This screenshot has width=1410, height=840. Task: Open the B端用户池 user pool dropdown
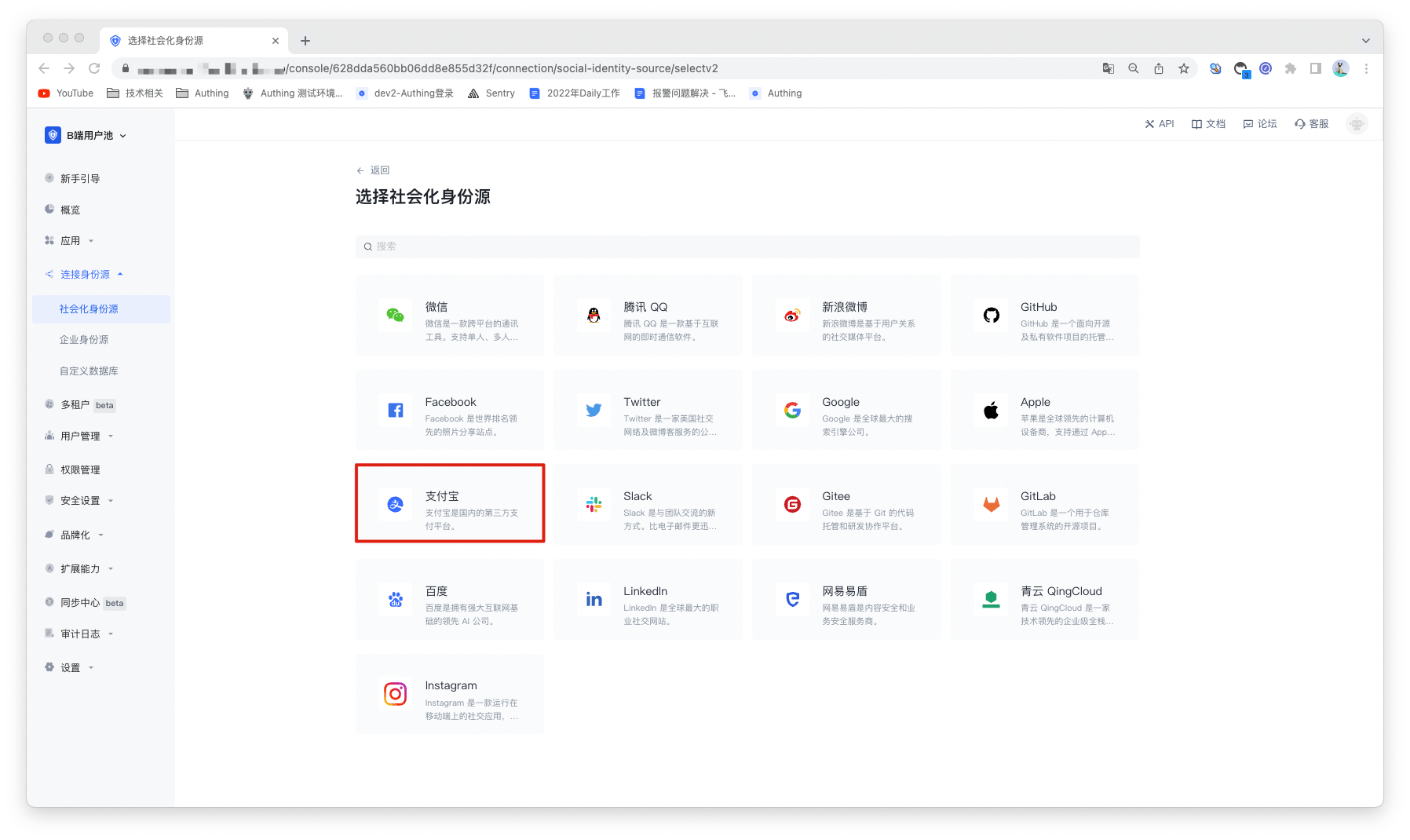(x=86, y=136)
